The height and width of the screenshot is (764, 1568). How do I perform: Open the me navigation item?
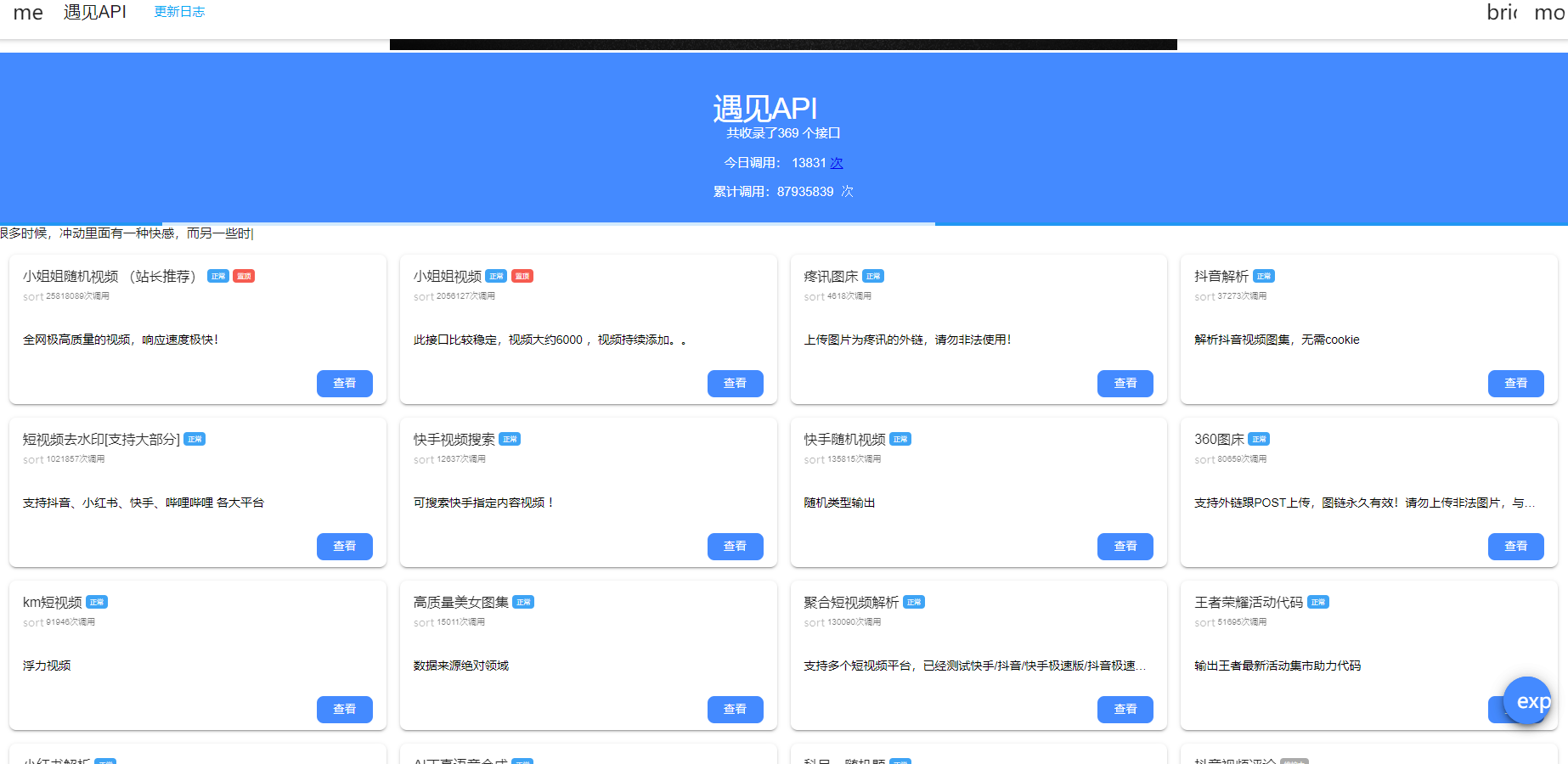point(28,12)
